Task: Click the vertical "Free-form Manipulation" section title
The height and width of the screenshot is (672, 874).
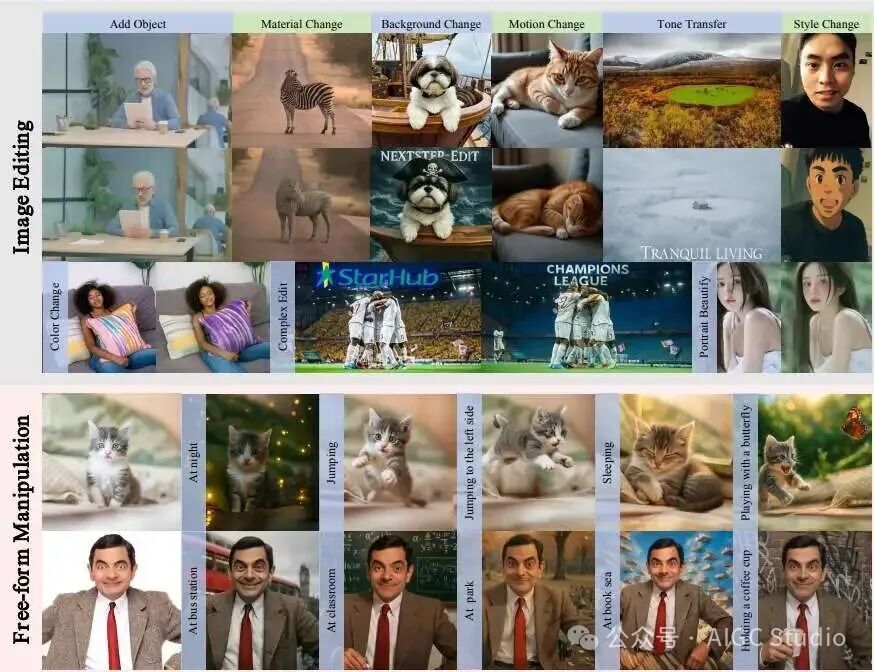Action: [22, 529]
